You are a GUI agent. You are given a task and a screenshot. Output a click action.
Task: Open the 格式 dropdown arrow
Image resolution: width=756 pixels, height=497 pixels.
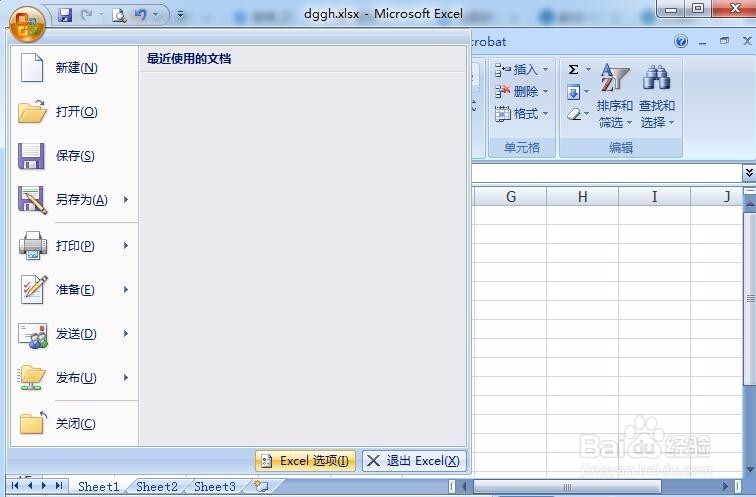[545, 114]
